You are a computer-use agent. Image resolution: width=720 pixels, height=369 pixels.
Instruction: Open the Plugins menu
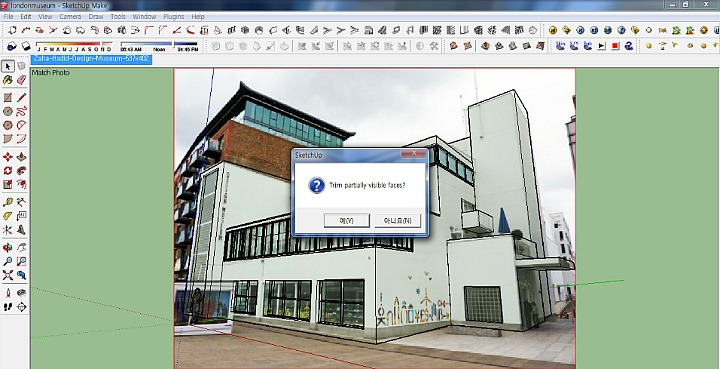(174, 17)
